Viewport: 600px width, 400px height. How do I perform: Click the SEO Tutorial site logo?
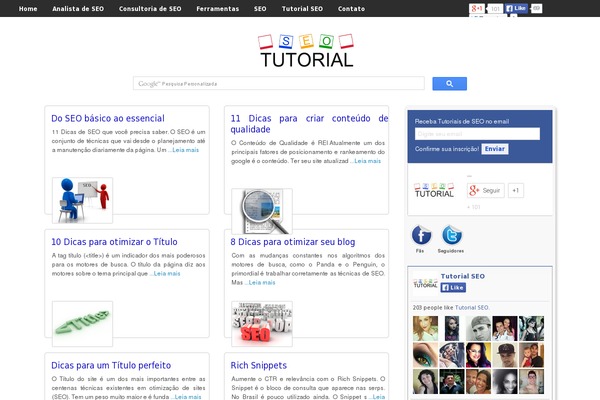pos(306,50)
